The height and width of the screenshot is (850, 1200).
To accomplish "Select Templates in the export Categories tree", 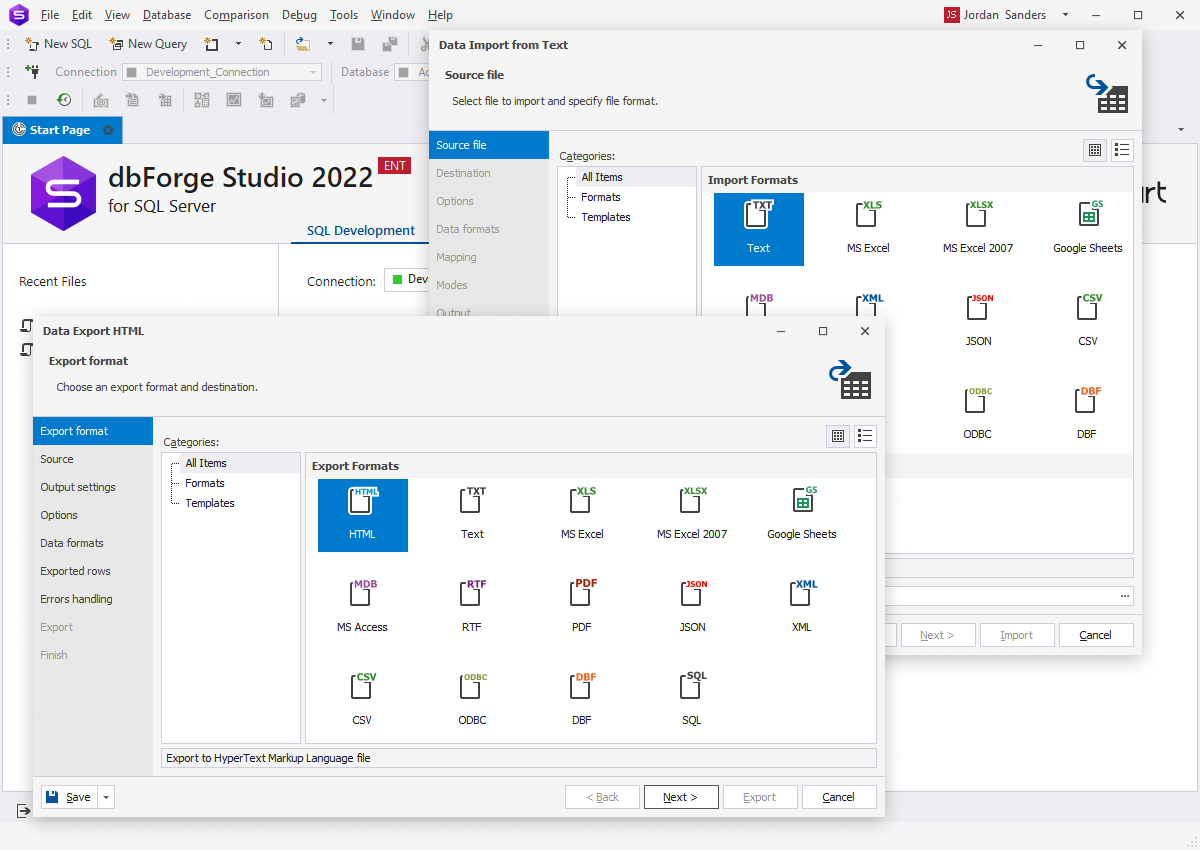I will coord(210,503).
